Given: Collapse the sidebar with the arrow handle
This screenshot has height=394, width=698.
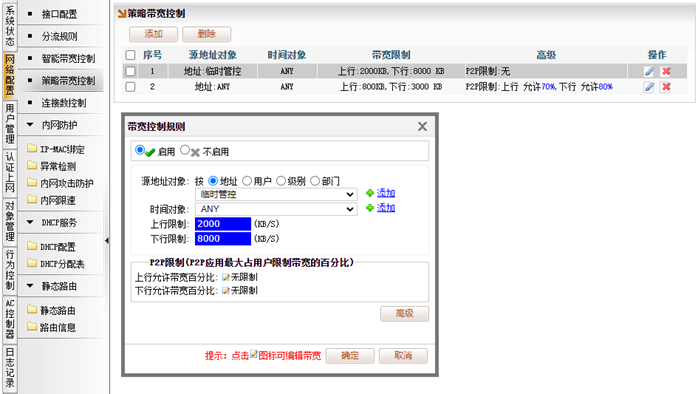Looking at the screenshot, I should [x=107, y=240].
